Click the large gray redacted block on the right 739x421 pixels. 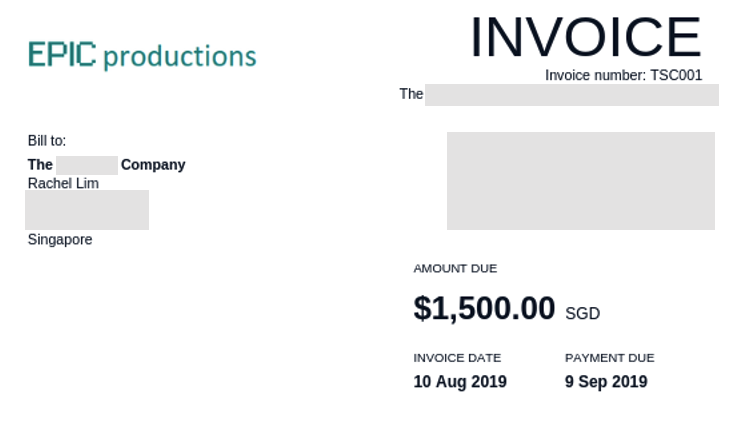tap(580, 181)
